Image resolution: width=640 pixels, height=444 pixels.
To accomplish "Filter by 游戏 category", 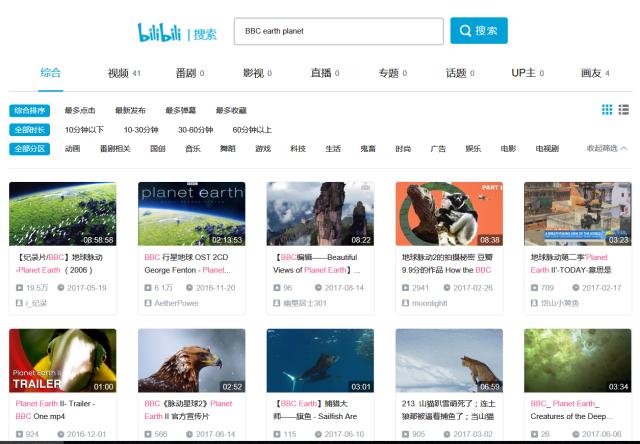I will pos(263,149).
